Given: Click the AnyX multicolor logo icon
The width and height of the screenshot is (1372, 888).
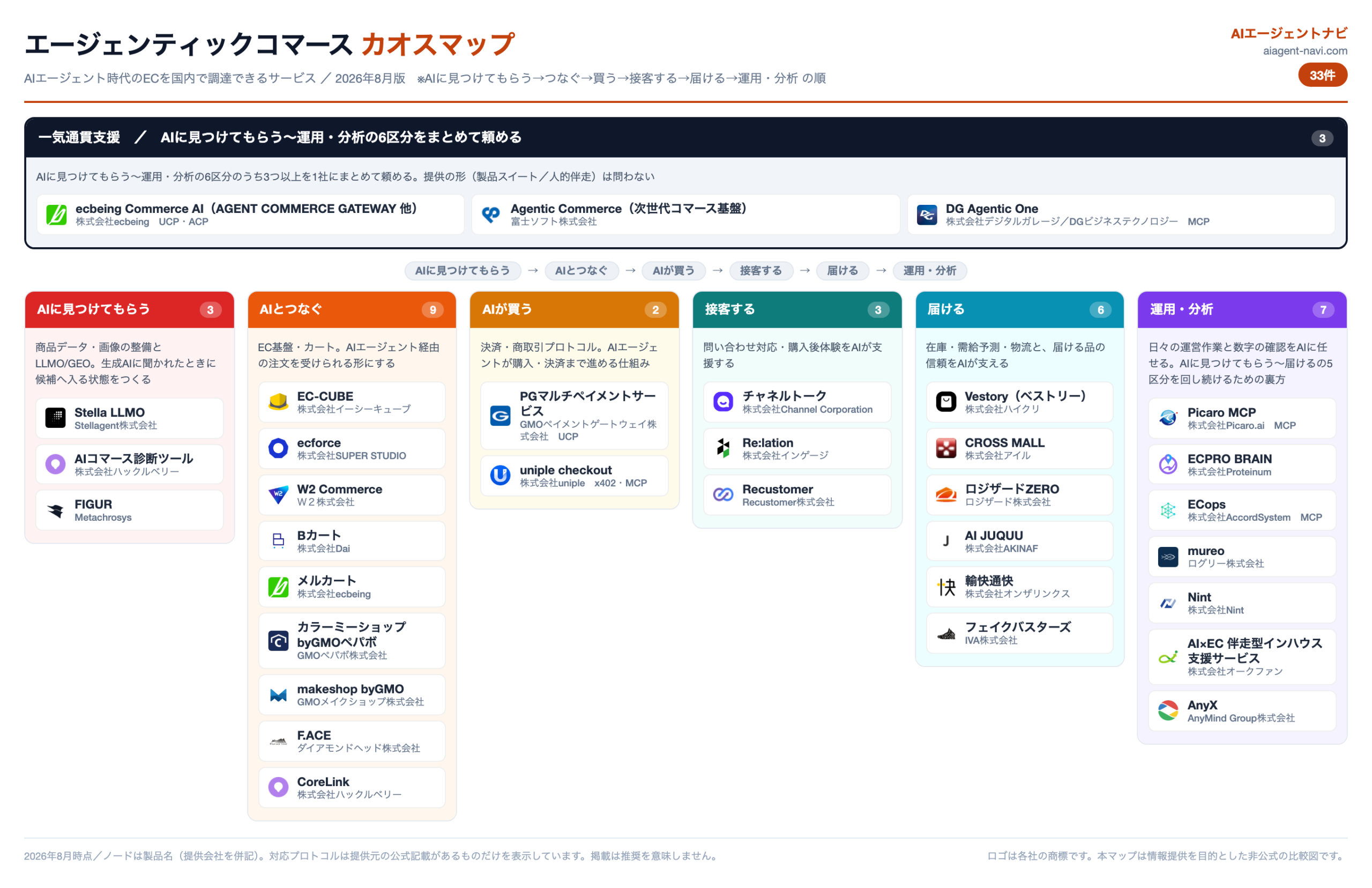Looking at the screenshot, I should click(1168, 711).
